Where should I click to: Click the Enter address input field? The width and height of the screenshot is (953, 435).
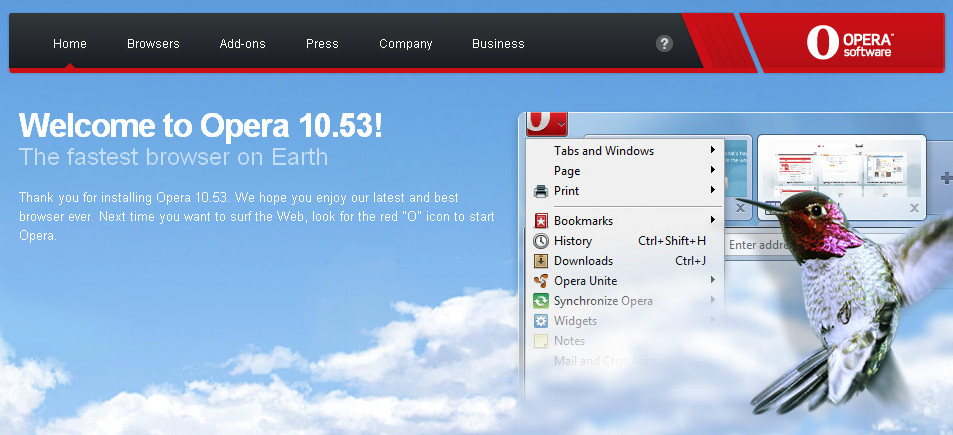click(x=757, y=245)
